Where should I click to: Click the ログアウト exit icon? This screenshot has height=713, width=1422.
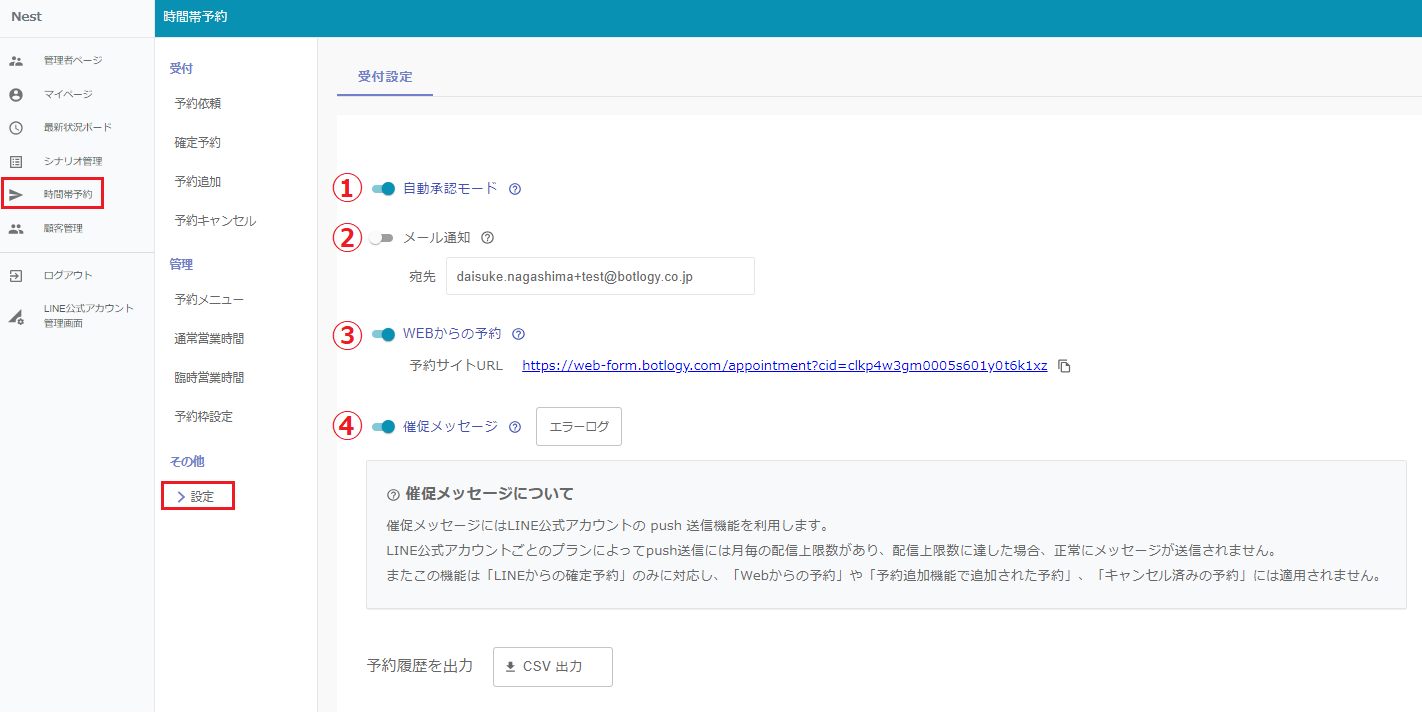[16, 275]
